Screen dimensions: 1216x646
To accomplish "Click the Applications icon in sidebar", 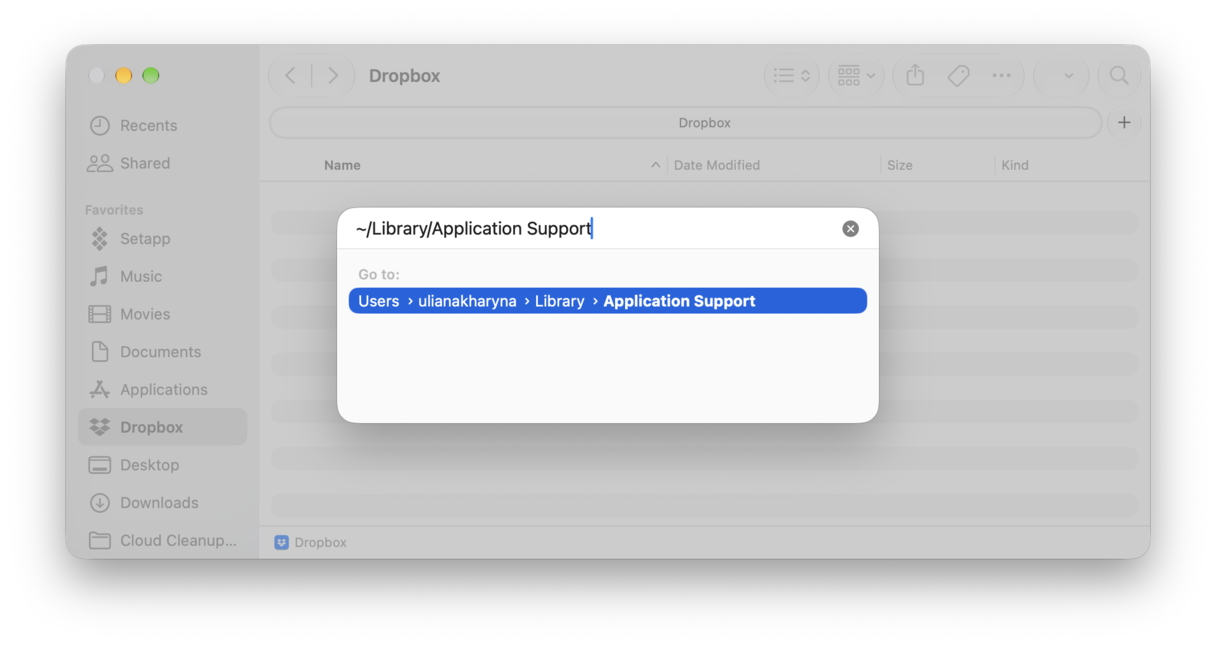I will (100, 390).
